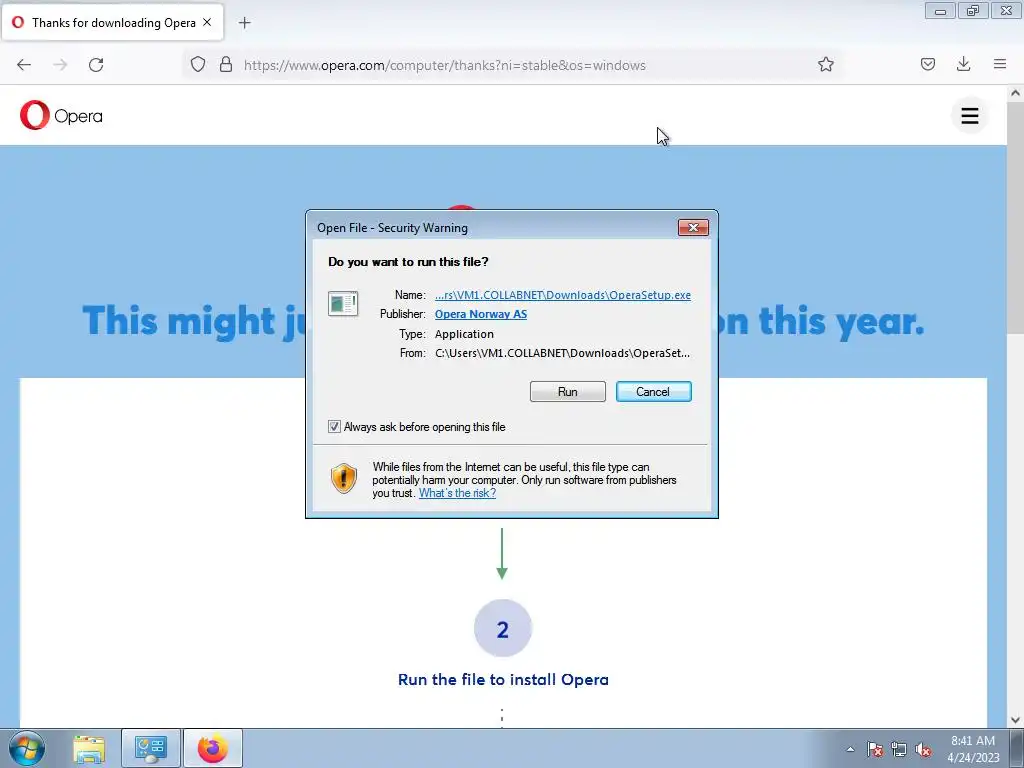
Task: Click the Firefox back arrow
Action: tap(24, 65)
